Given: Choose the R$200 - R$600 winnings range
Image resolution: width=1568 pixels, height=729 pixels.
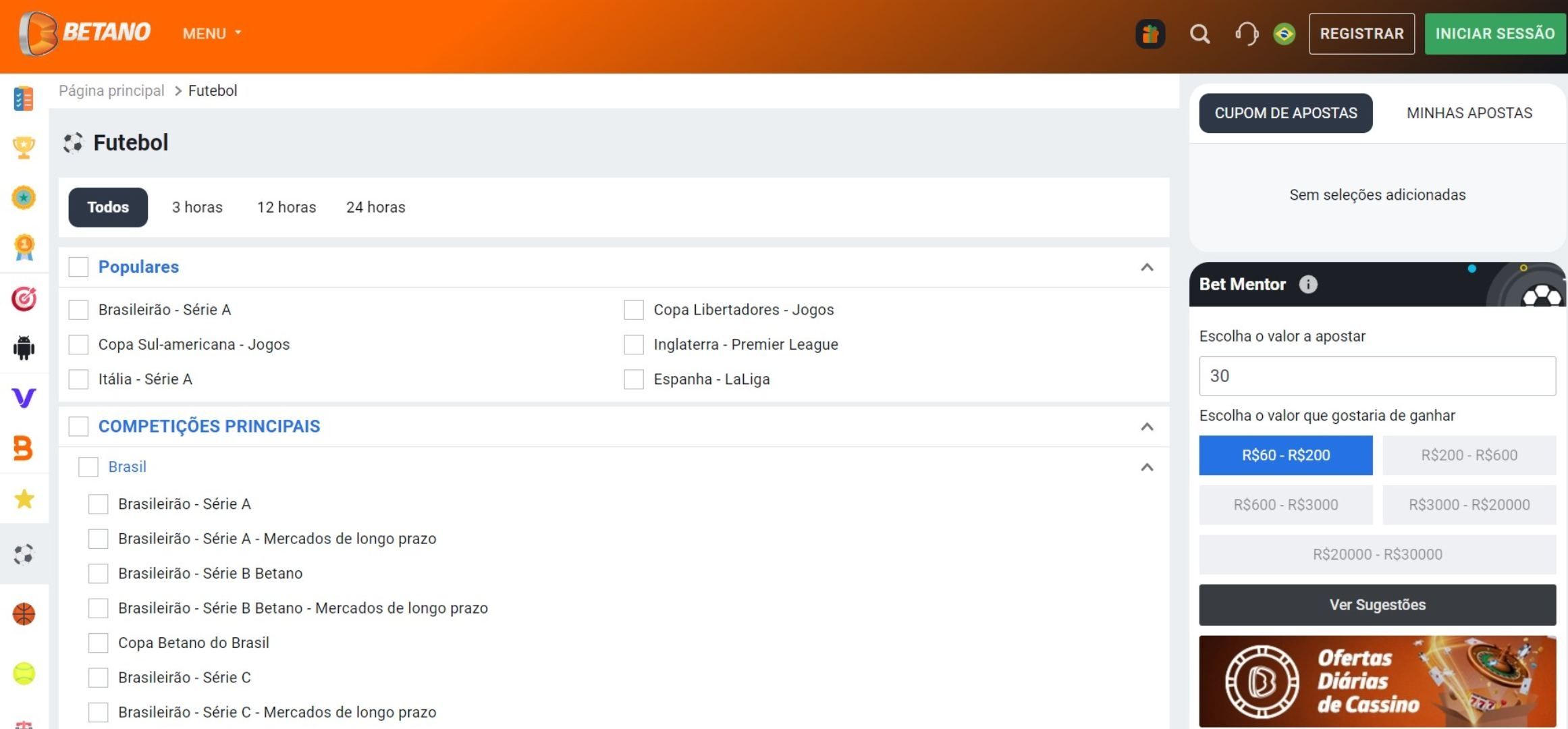Looking at the screenshot, I should 1469,455.
